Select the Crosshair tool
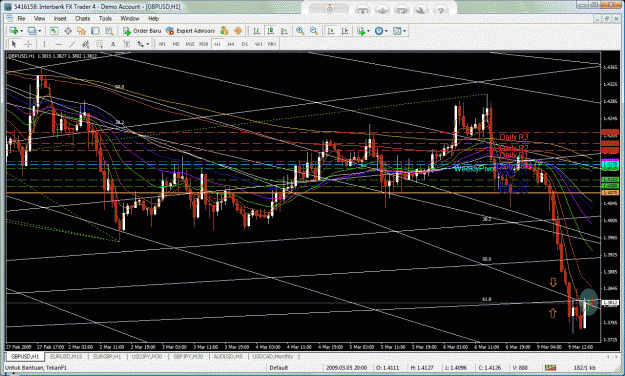Image resolution: width=625 pixels, height=376 pixels. [x=28, y=44]
